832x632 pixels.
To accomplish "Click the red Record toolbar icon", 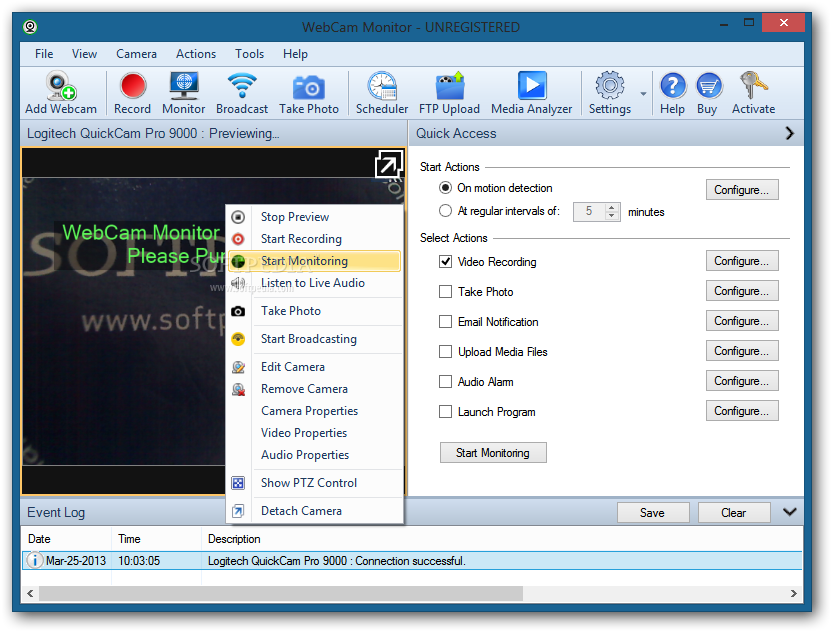I will [x=133, y=86].
